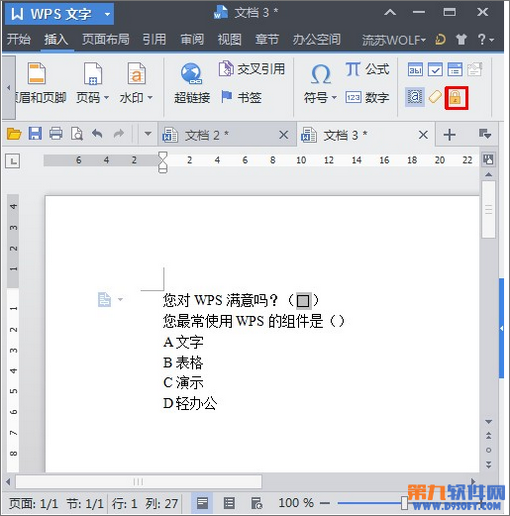Click the paragraph layout icon beside text

point(104,299)
